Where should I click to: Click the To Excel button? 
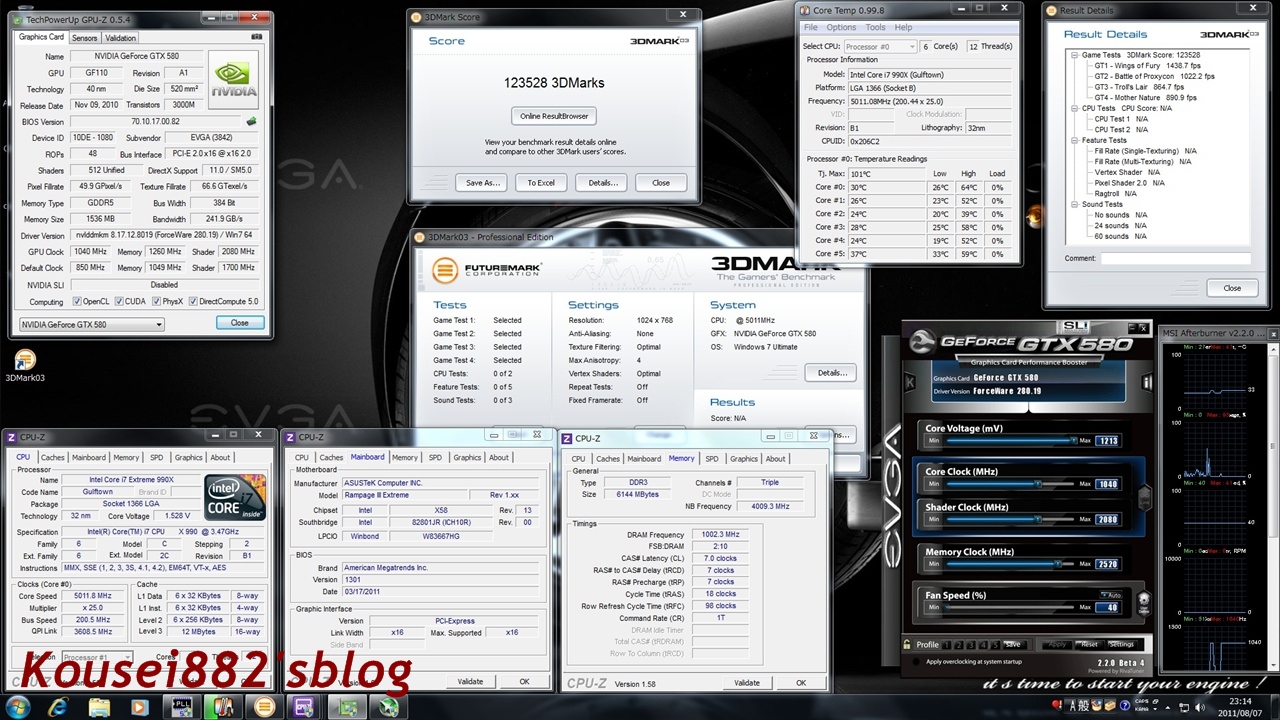pos(541,183)
